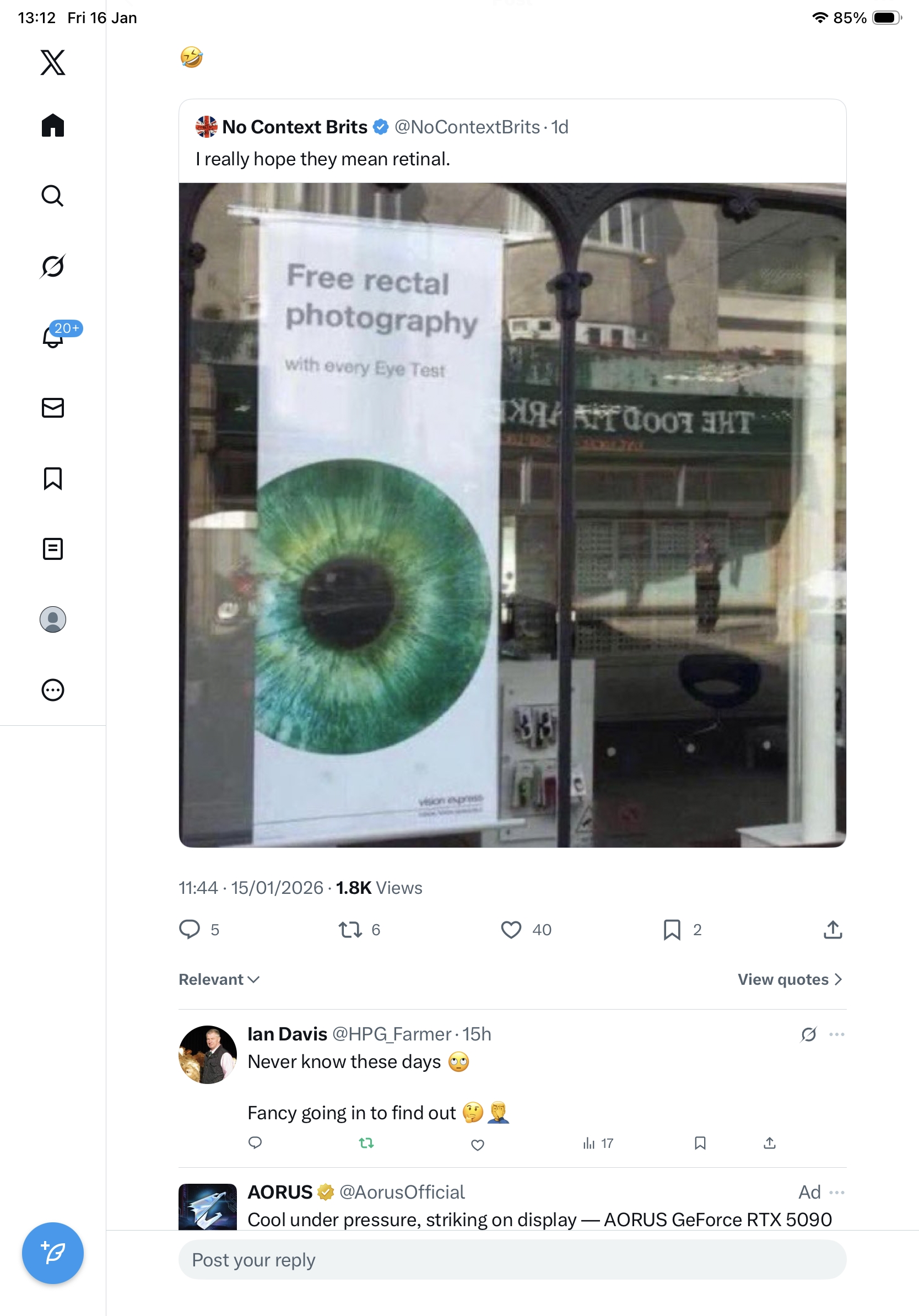919x1316 pixels.
Task: Open Notifications with 20+ badge
Action: [53, 337]
